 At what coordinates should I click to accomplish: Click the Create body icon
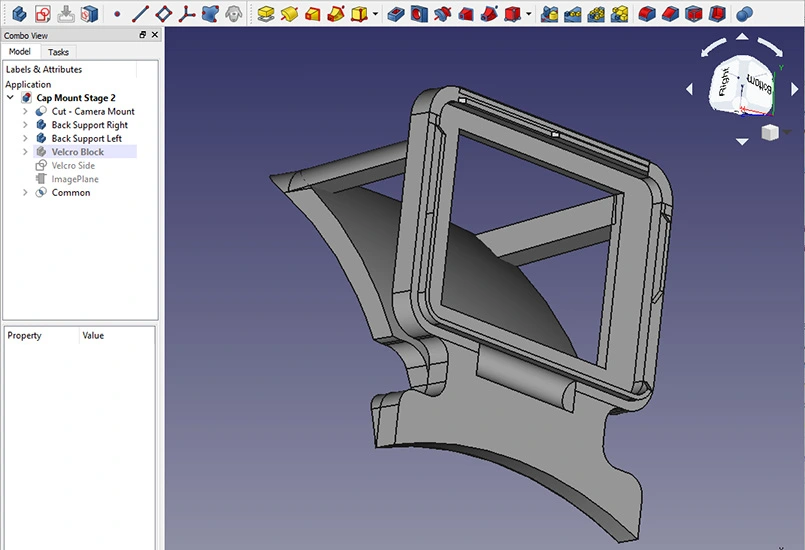pos(19,14)
